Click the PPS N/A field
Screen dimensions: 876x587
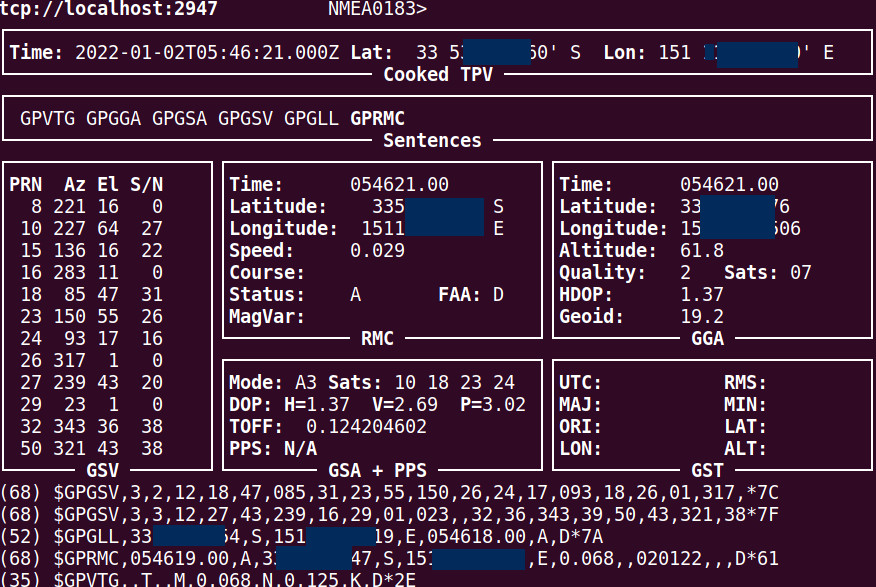300,449
